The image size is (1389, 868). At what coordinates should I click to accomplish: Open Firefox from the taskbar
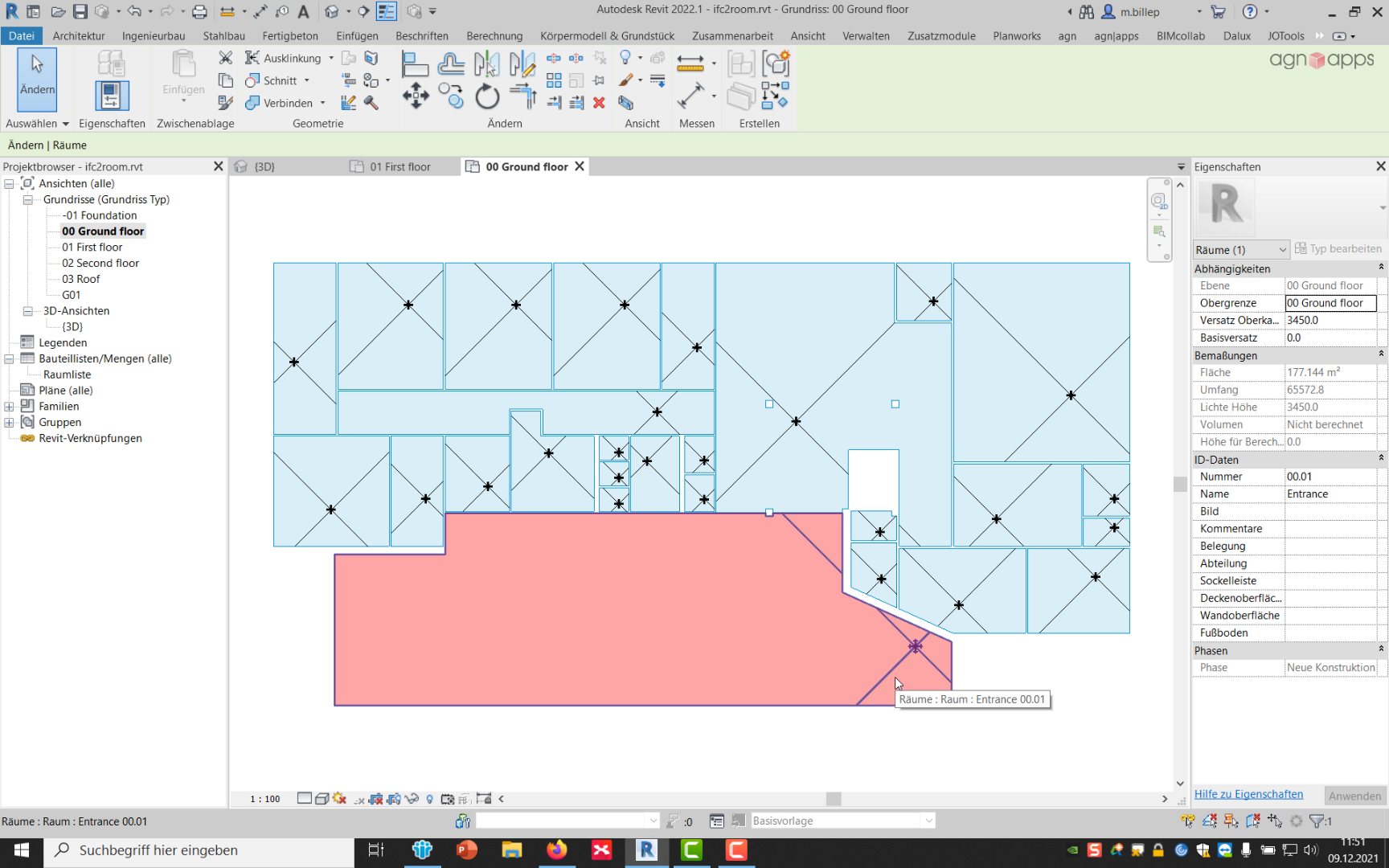point(556,850)
